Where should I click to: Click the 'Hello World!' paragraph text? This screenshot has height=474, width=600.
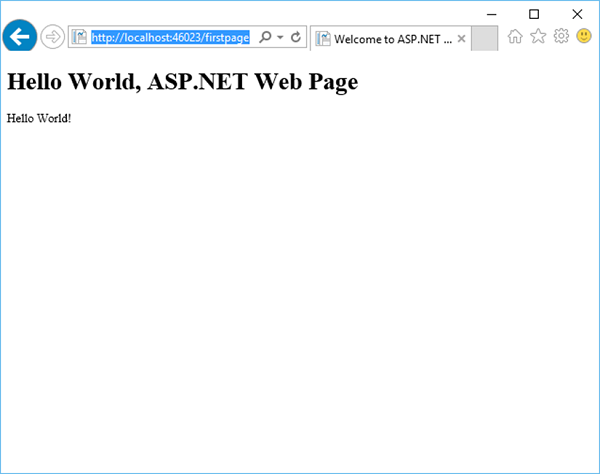point(39,119)
